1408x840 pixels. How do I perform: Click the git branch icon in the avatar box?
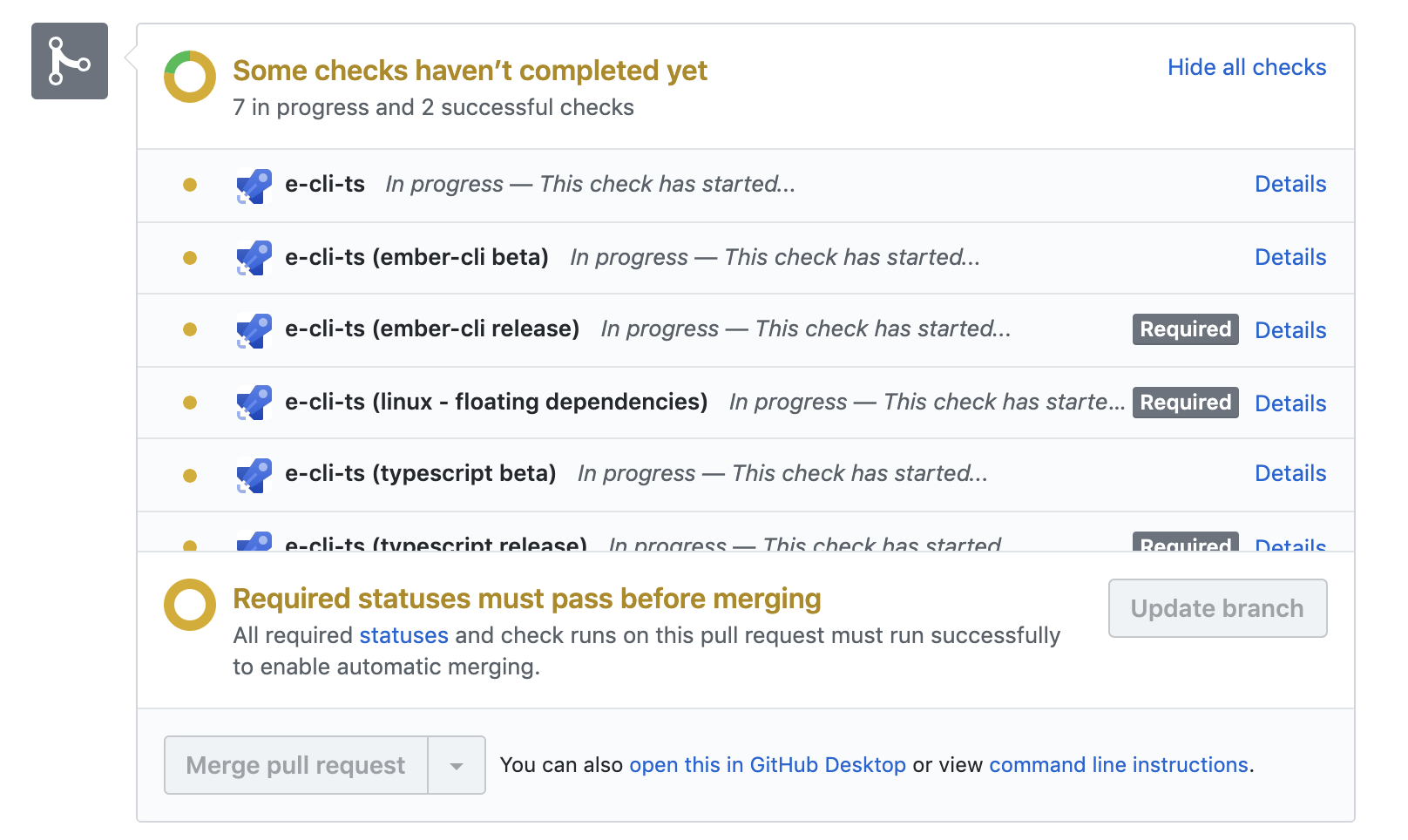(x=69, y=61)
